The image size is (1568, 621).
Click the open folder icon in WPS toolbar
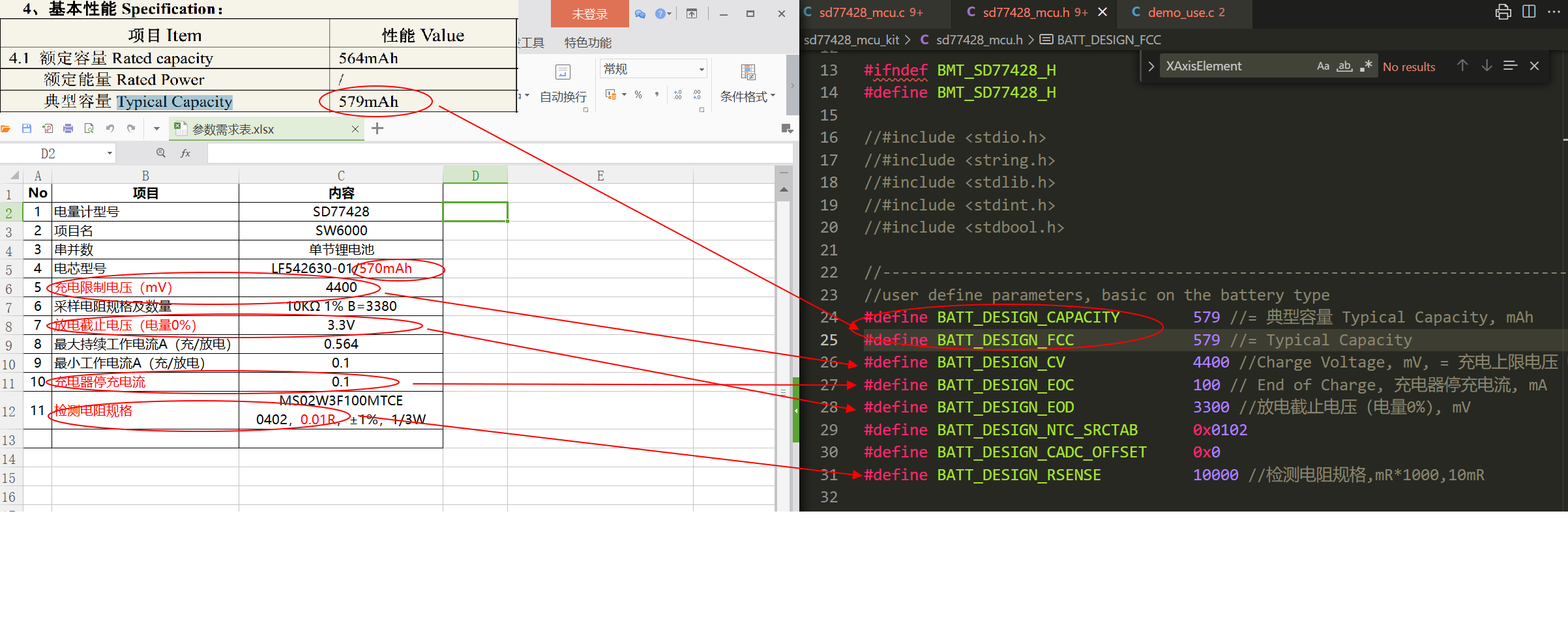[x=6, y=128]
